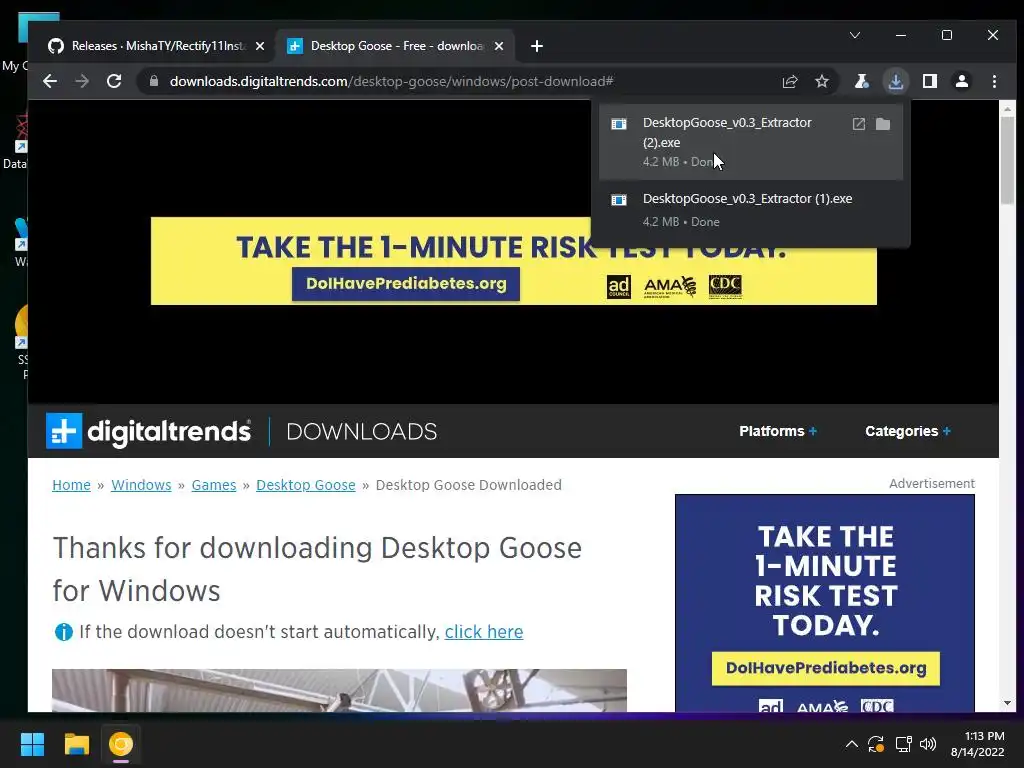Click the page vertical scrollbar thumb
The width and height of the screenshot is (1024, 768).
(x=1007, y=159)
